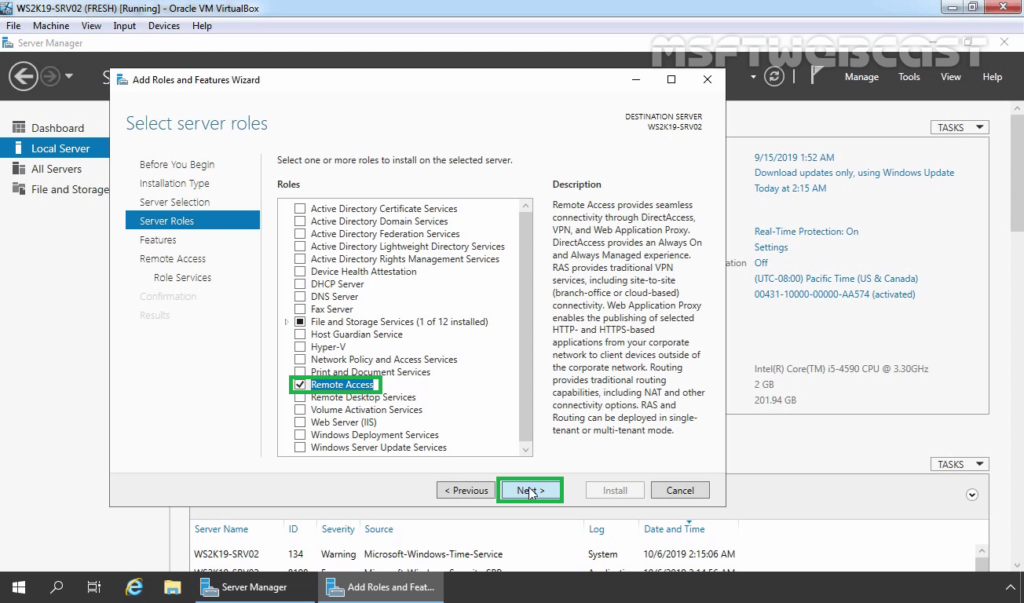Viewport: 1024px width, 603px height.
Task: Open File Explorer from taskbar
Action: [172, 587]
